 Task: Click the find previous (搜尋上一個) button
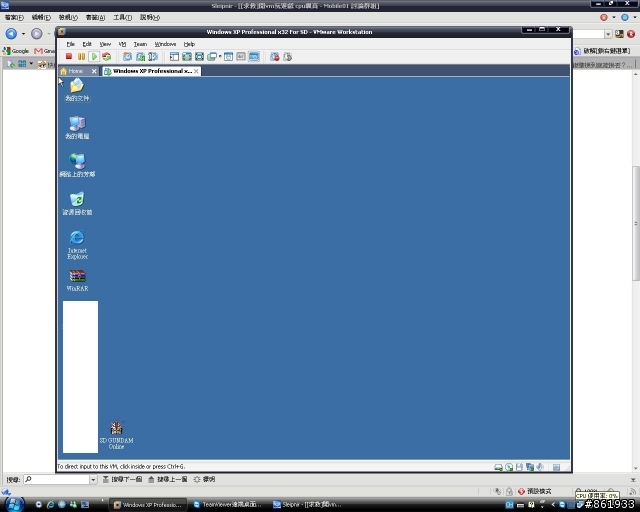[x=167, y=479]
